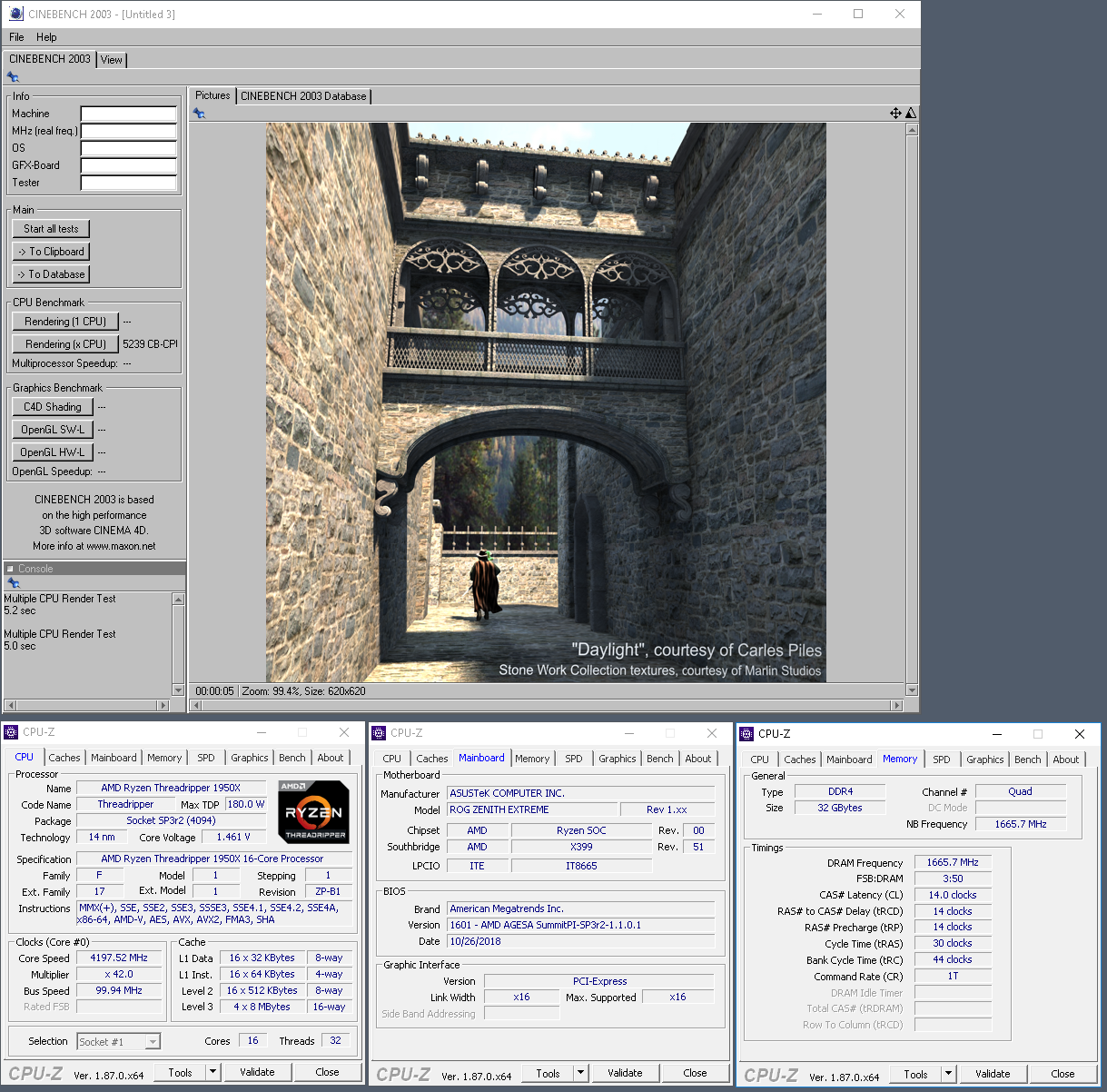This screenshot has height=1092, width=1107.
Task: Click picture viewer horizontal scrollbar right arrow
Action: click(897, 705)
